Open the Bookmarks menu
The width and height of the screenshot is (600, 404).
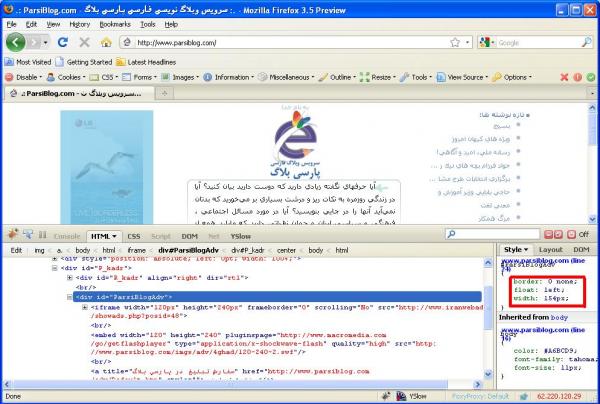click(115, 24)
